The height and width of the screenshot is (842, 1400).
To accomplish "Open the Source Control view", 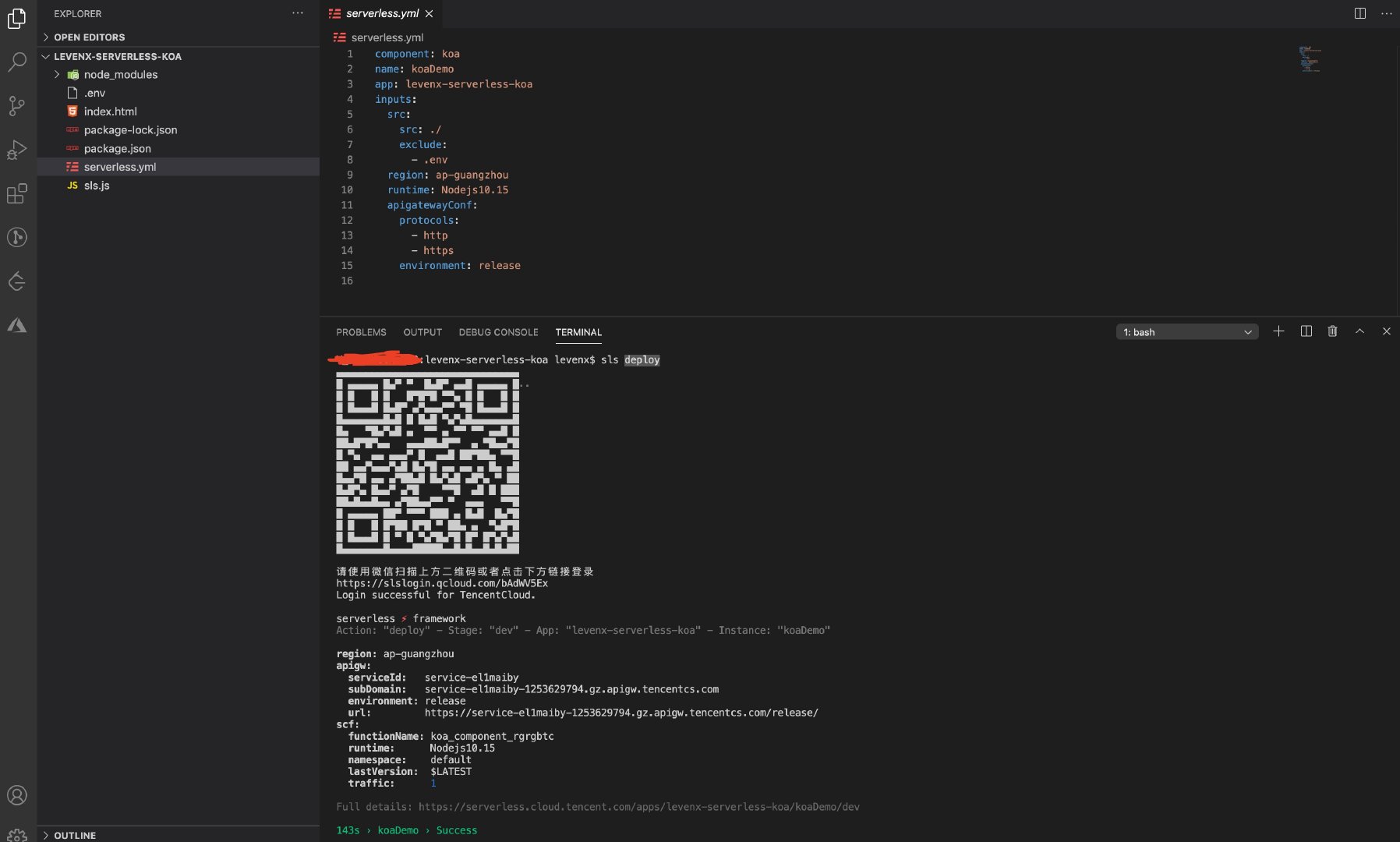I will click(x=17, y=106).
